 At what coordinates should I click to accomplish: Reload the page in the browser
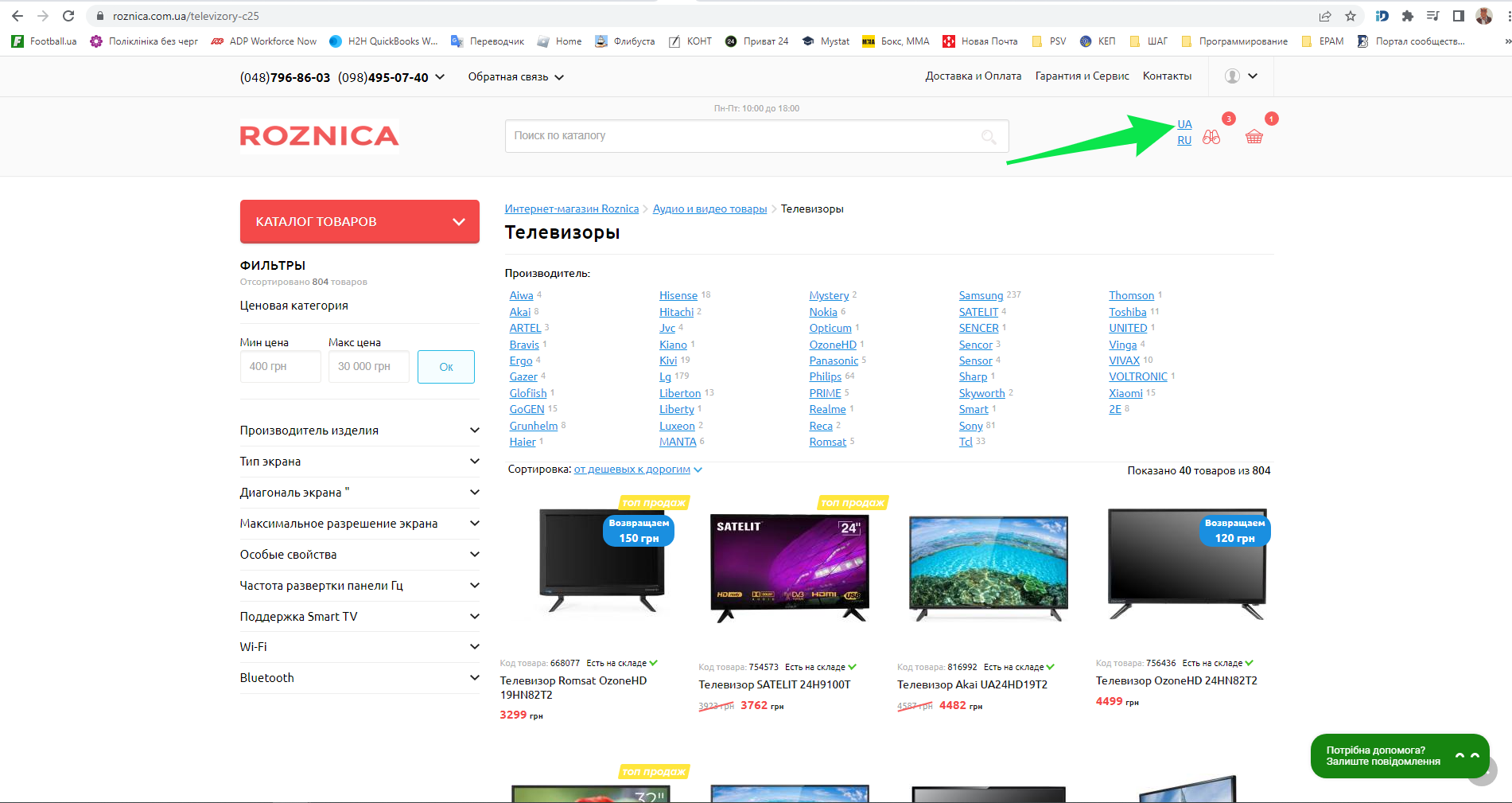click(x=68, y=16)
